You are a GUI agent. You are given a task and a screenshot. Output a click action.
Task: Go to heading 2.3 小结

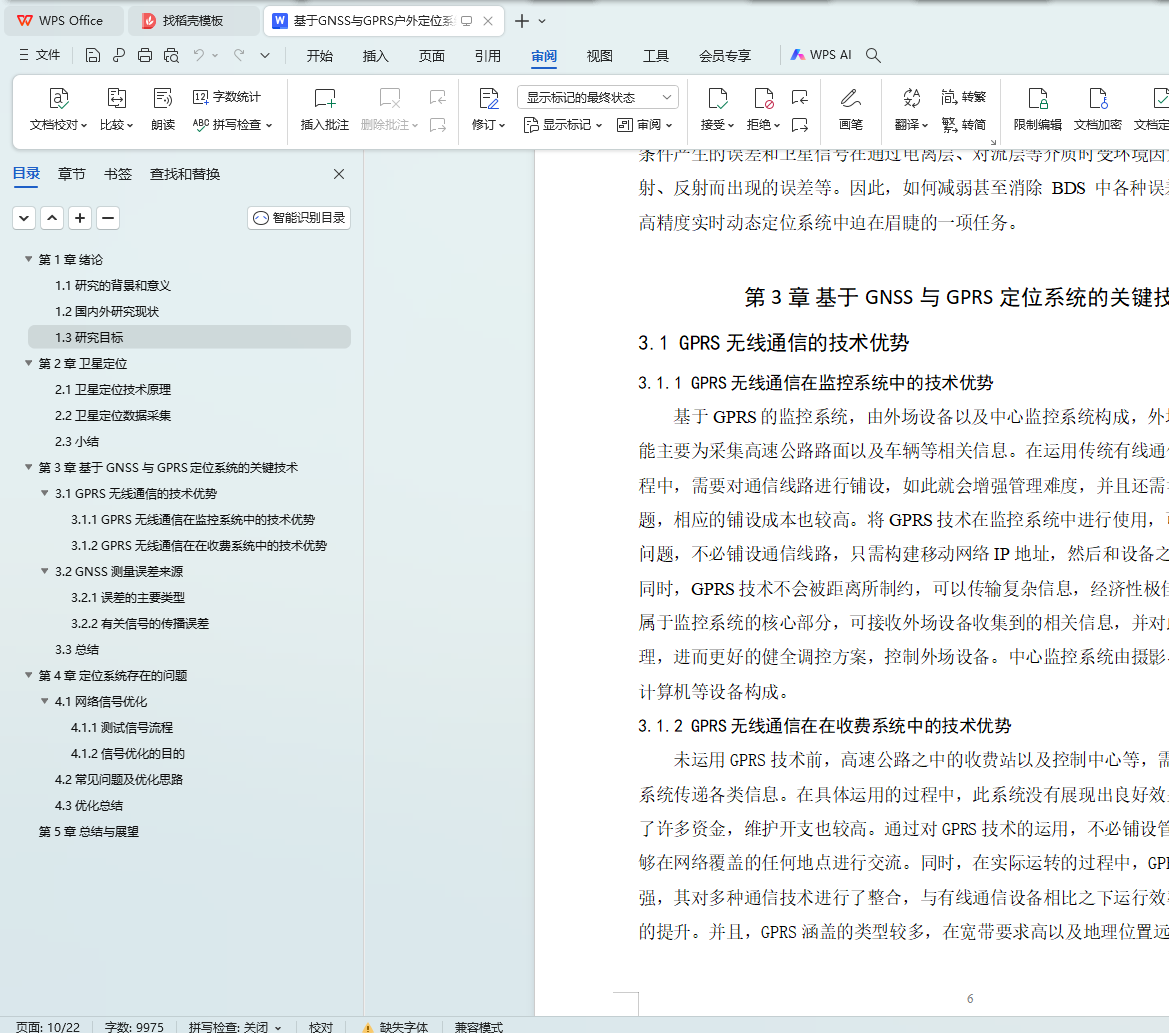pos(77,441)
